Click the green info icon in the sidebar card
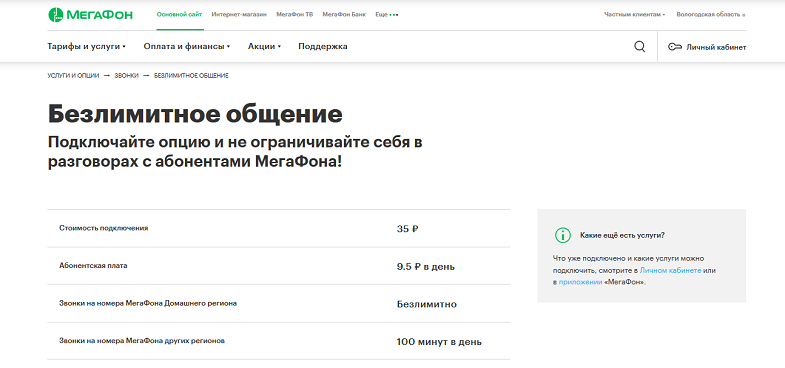The height and width of the screenshot is (368, 785). tap(562, 235)
